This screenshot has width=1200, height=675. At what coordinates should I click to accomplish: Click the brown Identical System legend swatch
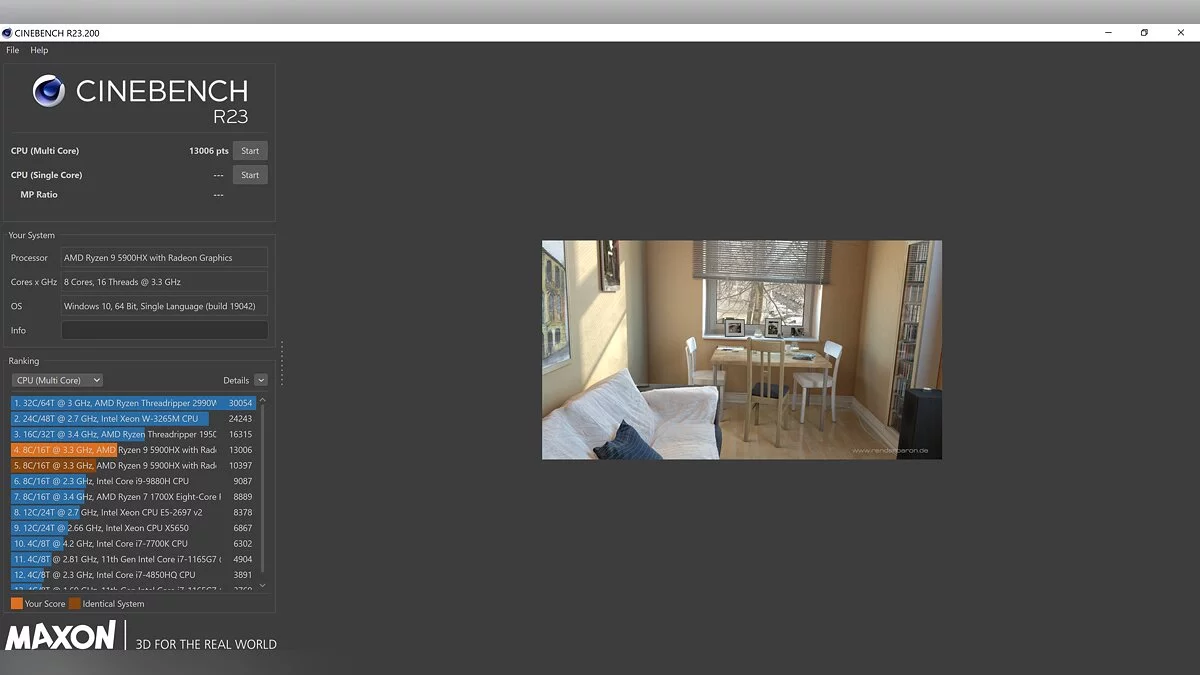75,604
